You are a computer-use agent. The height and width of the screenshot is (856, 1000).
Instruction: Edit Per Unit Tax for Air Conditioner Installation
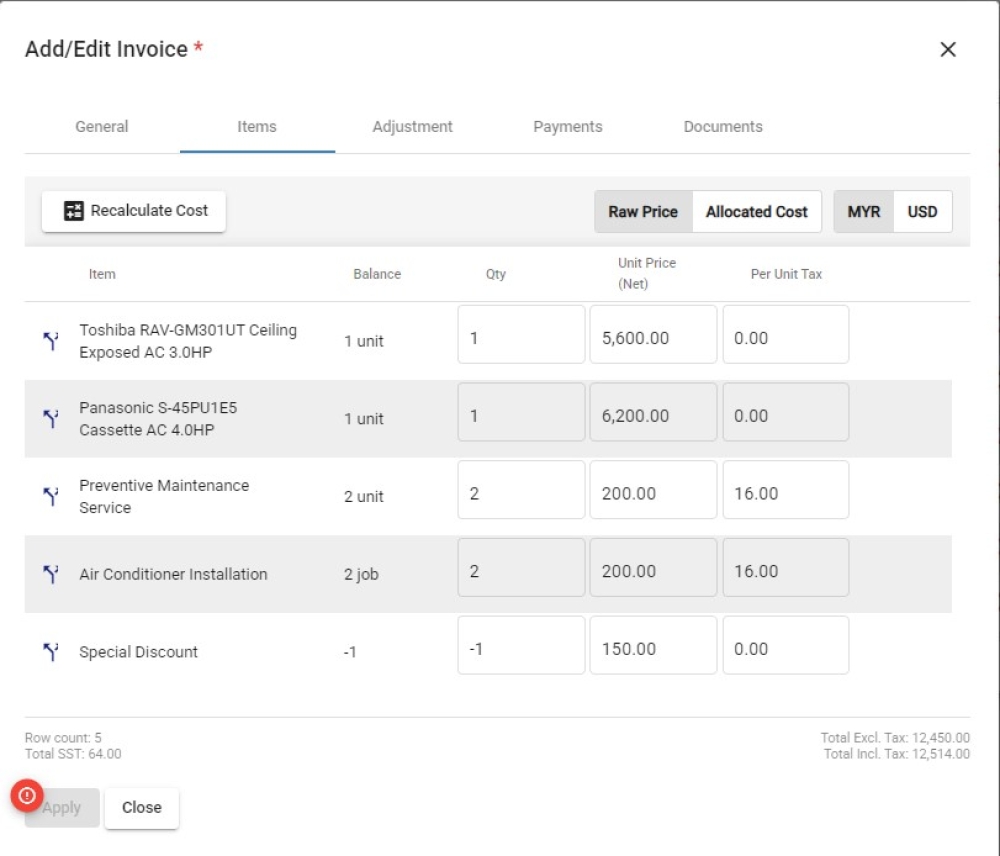786,568
